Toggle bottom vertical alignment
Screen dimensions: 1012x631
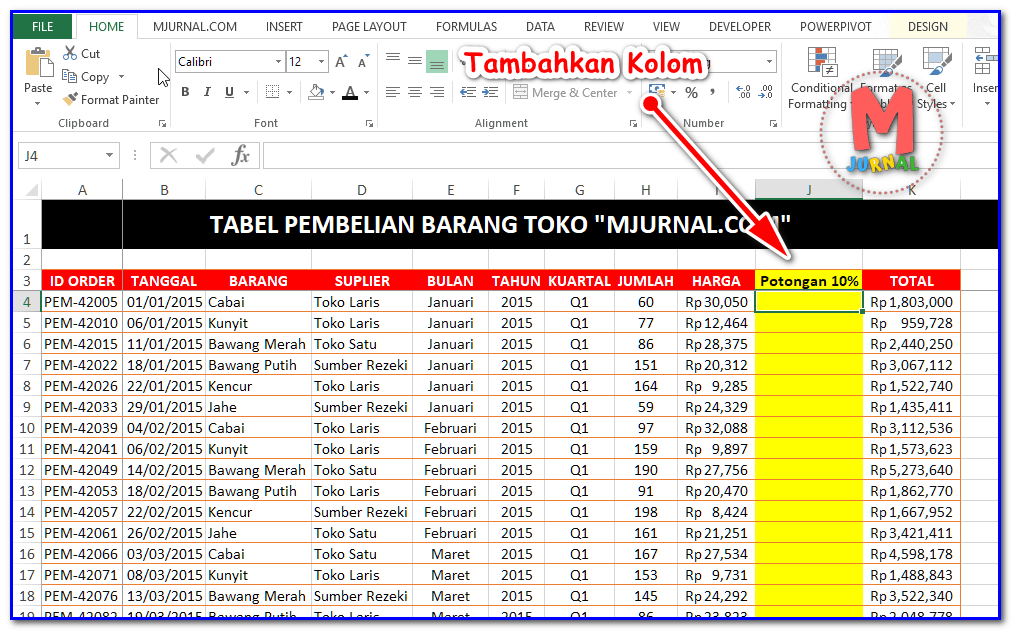click(x=437, y=62)
